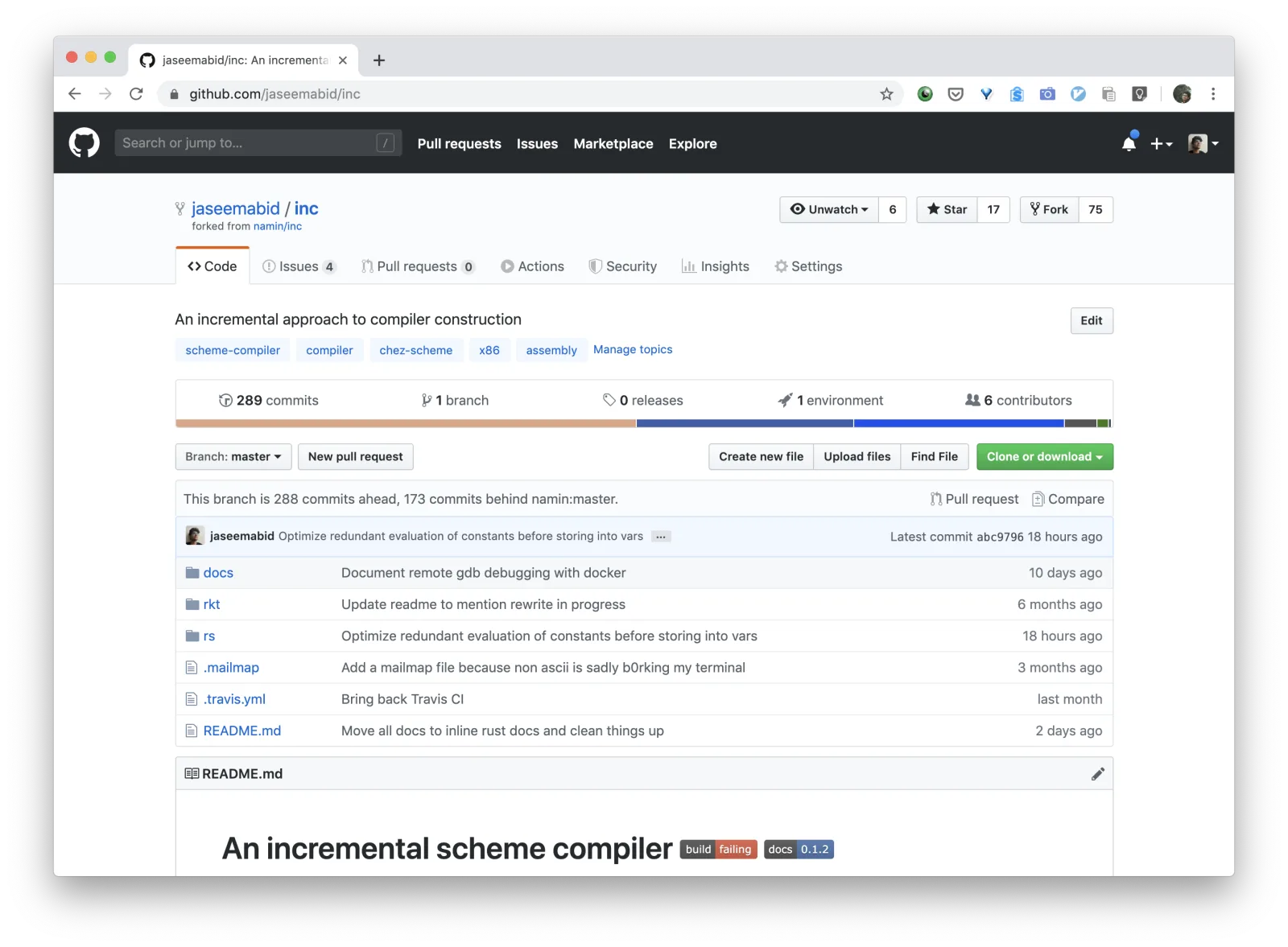1288x947 pixels.
Task: Click Manage topics link
Action: (633, 349)
